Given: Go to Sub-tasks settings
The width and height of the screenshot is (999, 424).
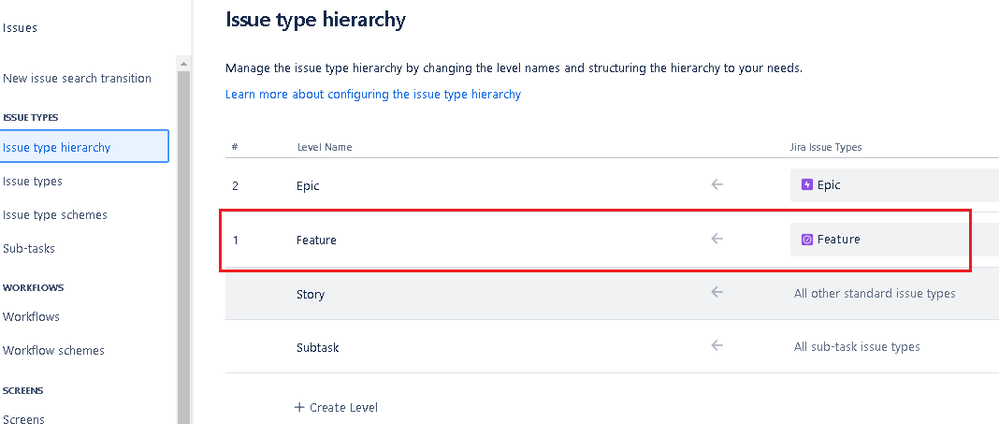Looking at the screenshot, I should tap(29, 249).
